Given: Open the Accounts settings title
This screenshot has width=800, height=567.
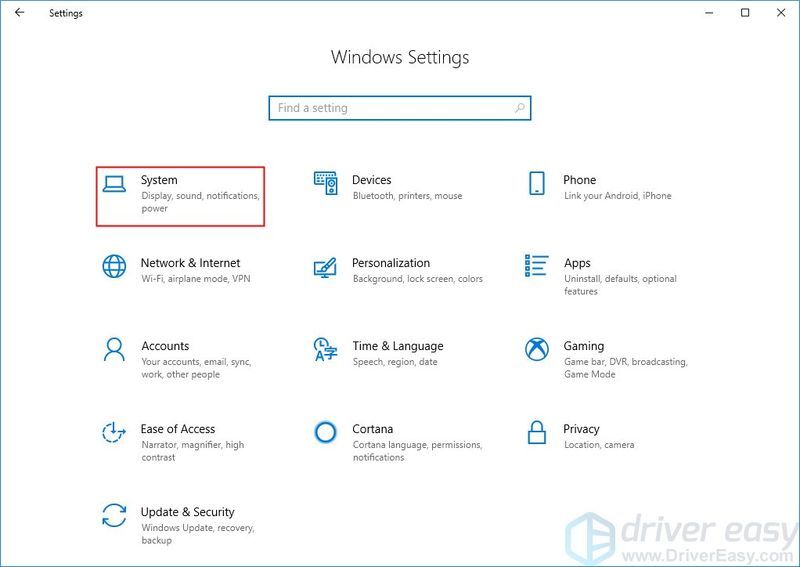Looking at the screenshot, I should pos(165,346).
